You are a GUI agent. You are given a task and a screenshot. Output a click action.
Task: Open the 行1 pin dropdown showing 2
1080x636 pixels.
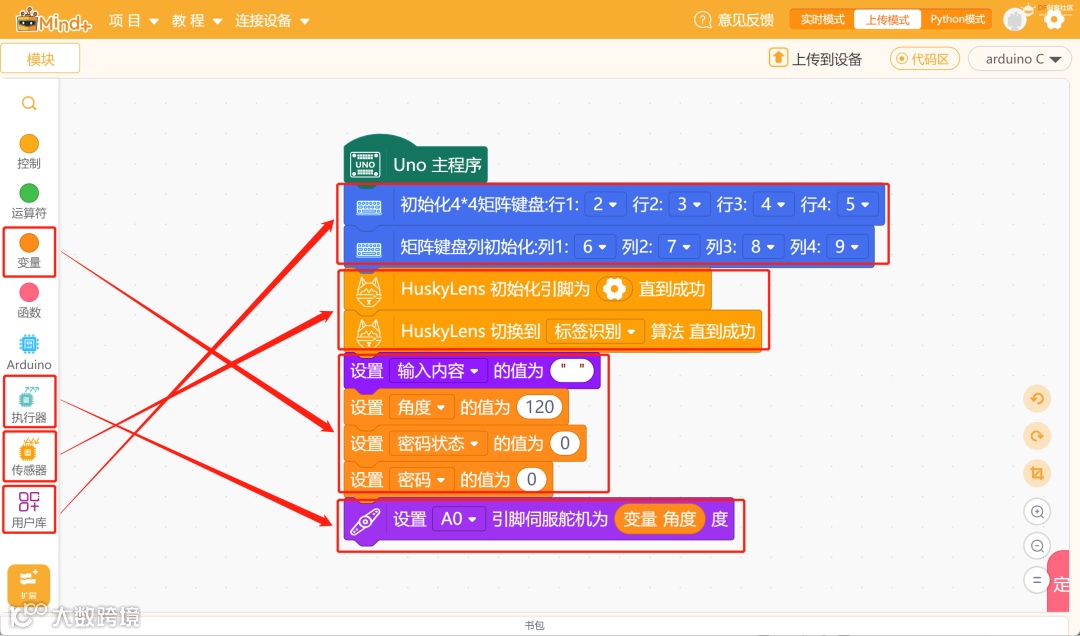pos(605,205)
